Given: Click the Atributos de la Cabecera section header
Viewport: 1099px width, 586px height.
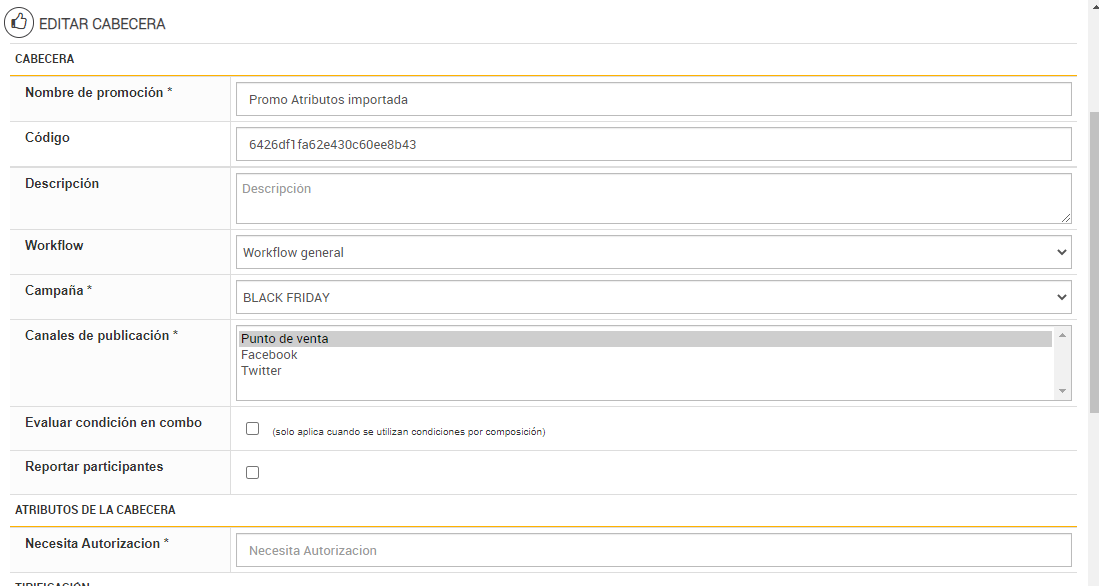Looking at the screenshot, I should tap(95, 510).
